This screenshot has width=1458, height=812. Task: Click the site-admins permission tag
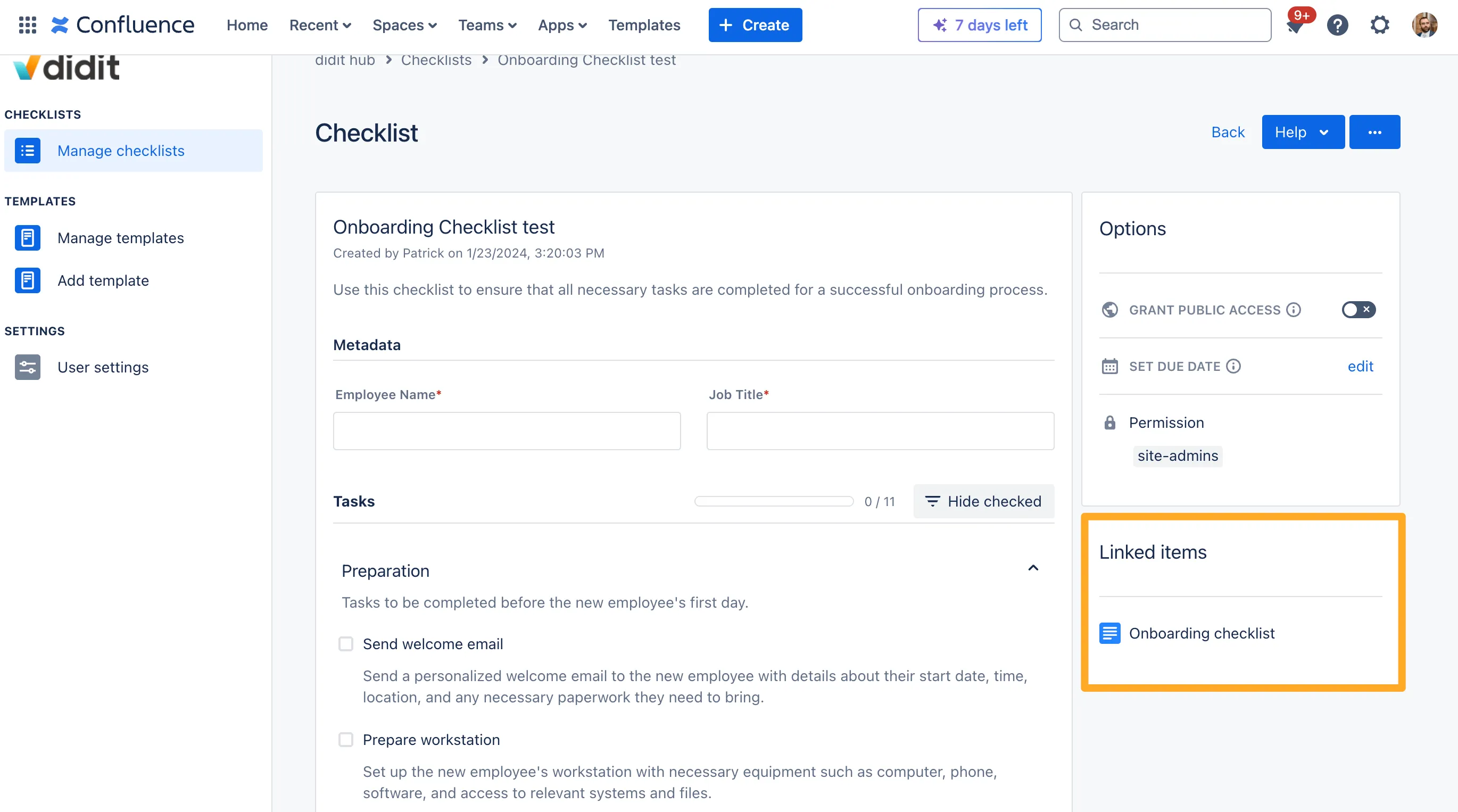point(1178,456)
